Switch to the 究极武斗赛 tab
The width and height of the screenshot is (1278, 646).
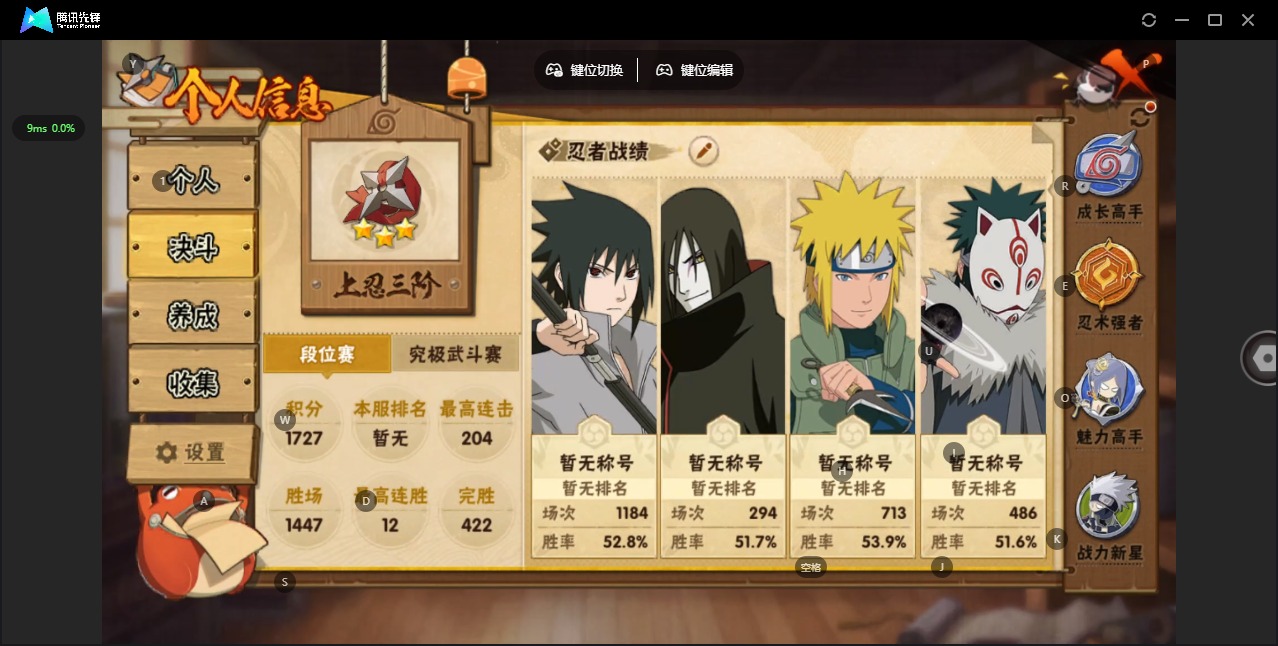point(455,354)
